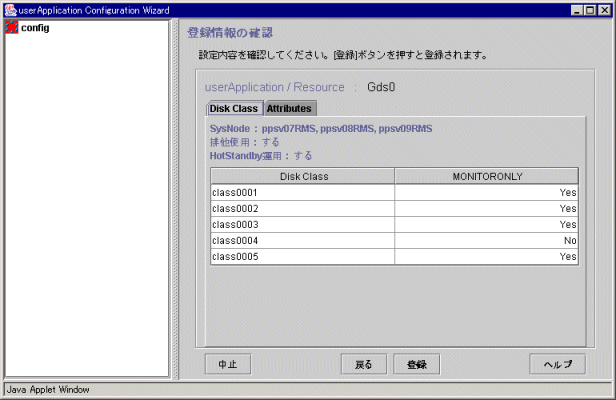
Task: Click the Java application icon in title bar
Action: point(10,9)
